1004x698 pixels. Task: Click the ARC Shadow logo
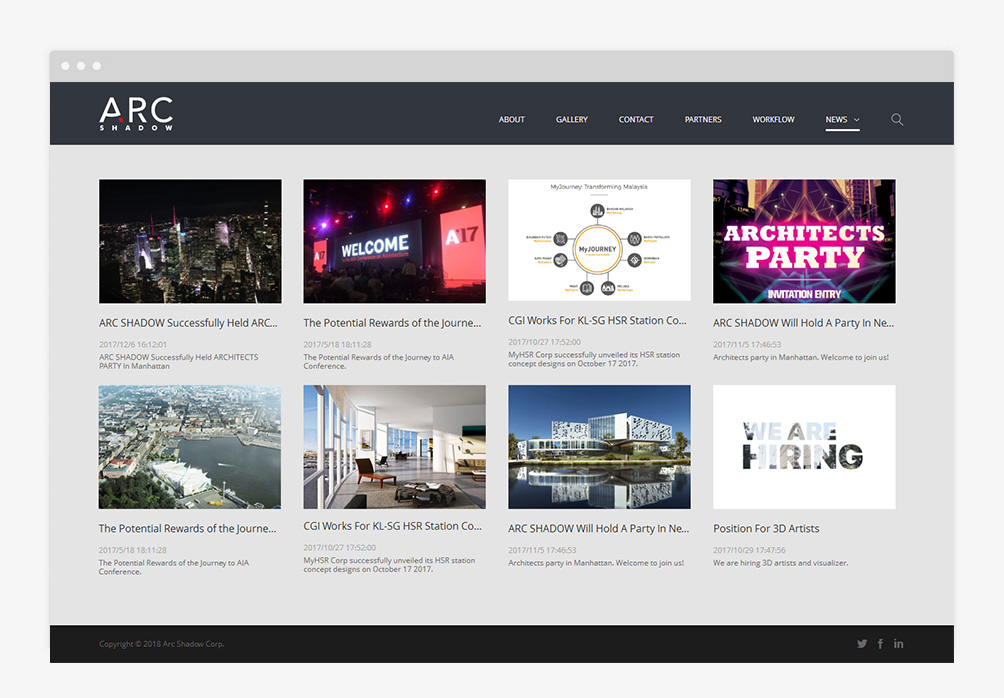pos(136,114)
